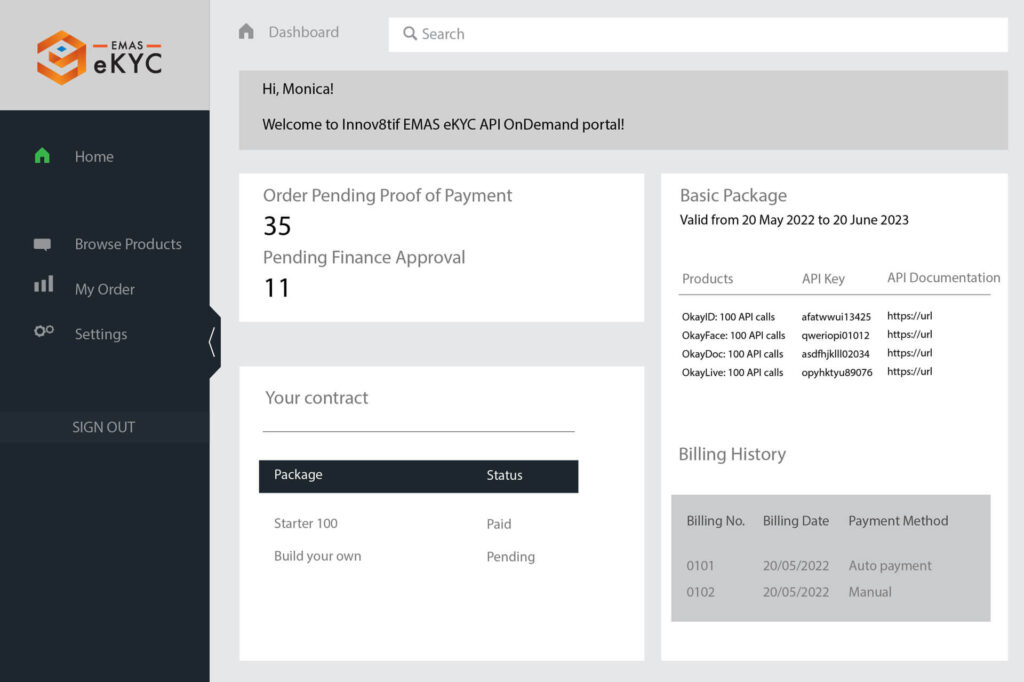Expand the Billing History section
Screen dimensions: 1024x682
point(733,454)
